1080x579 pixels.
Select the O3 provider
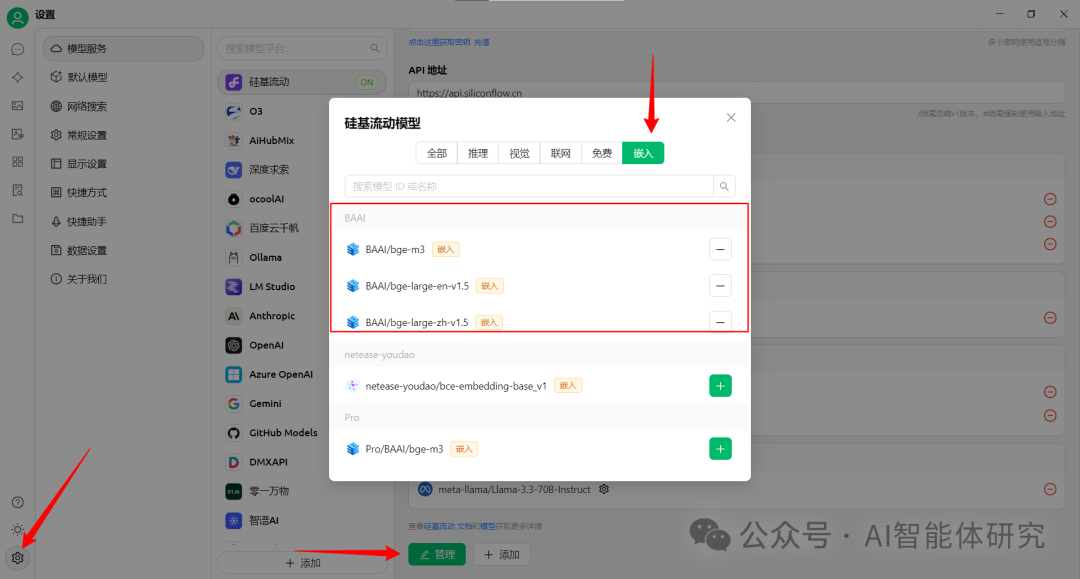pos(302,112)
